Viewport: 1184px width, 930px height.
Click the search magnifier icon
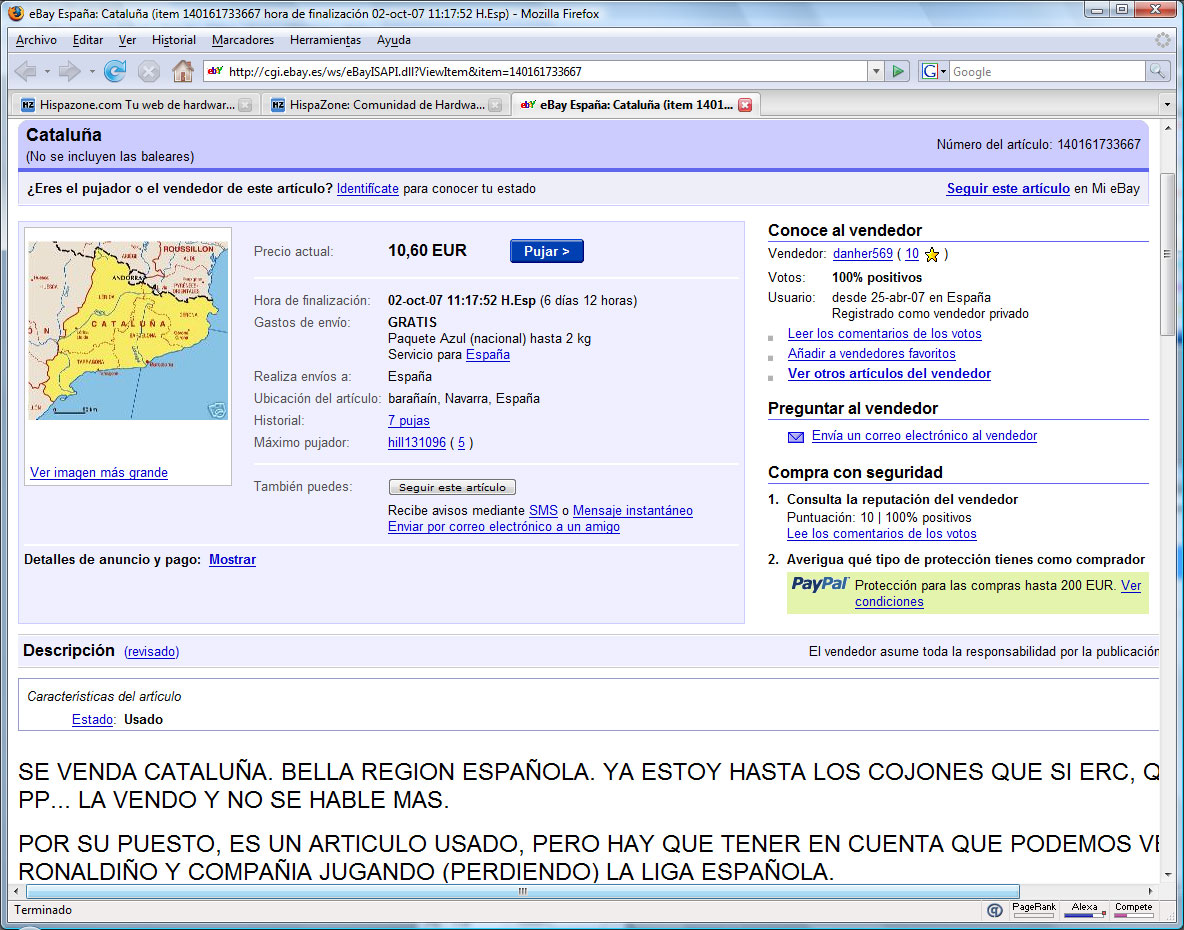pyautogui.click(x=1157, y=72)
